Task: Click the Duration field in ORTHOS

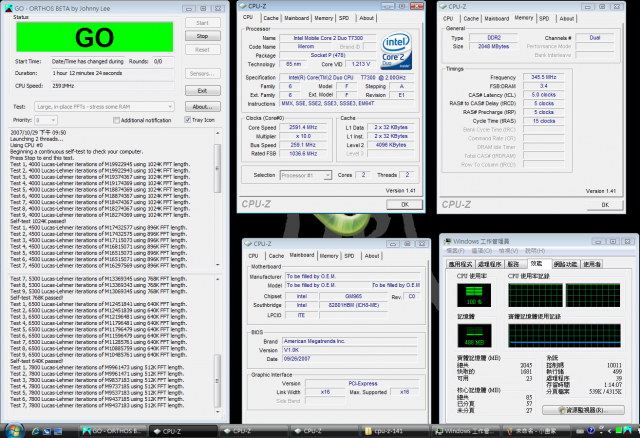Action: (112, 73)
